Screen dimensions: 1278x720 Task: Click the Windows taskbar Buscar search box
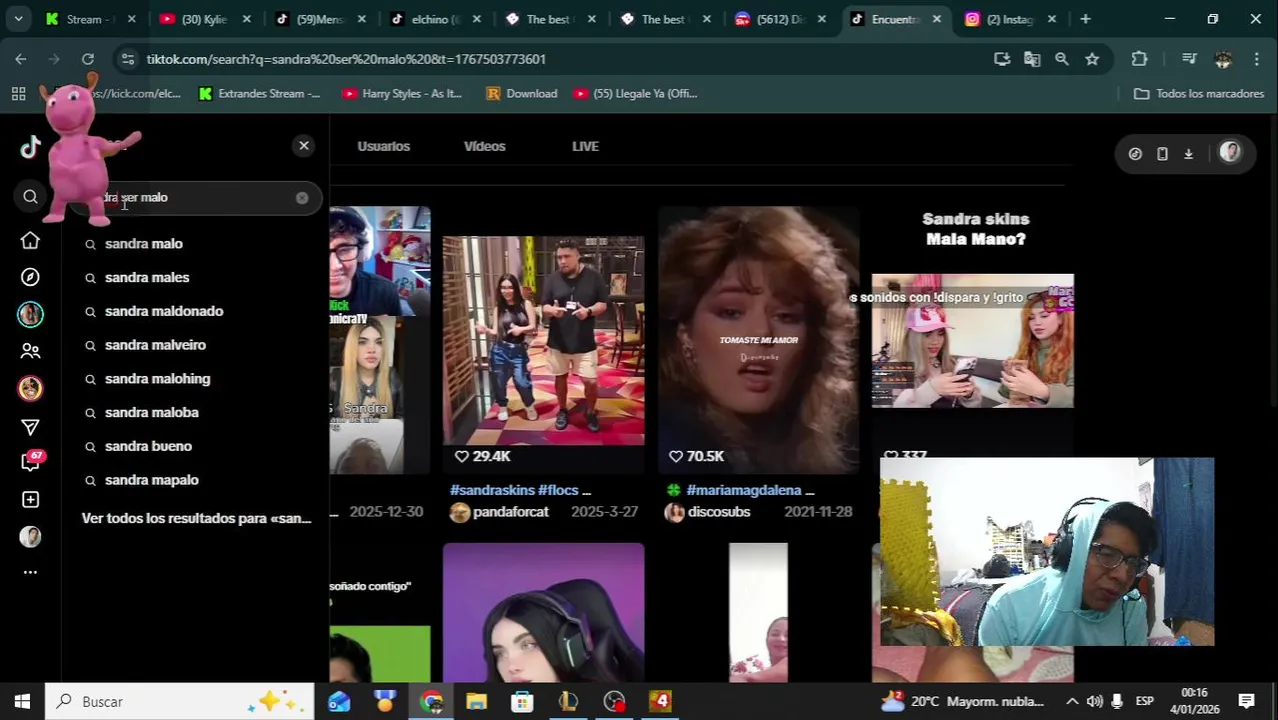pos(180,701)
